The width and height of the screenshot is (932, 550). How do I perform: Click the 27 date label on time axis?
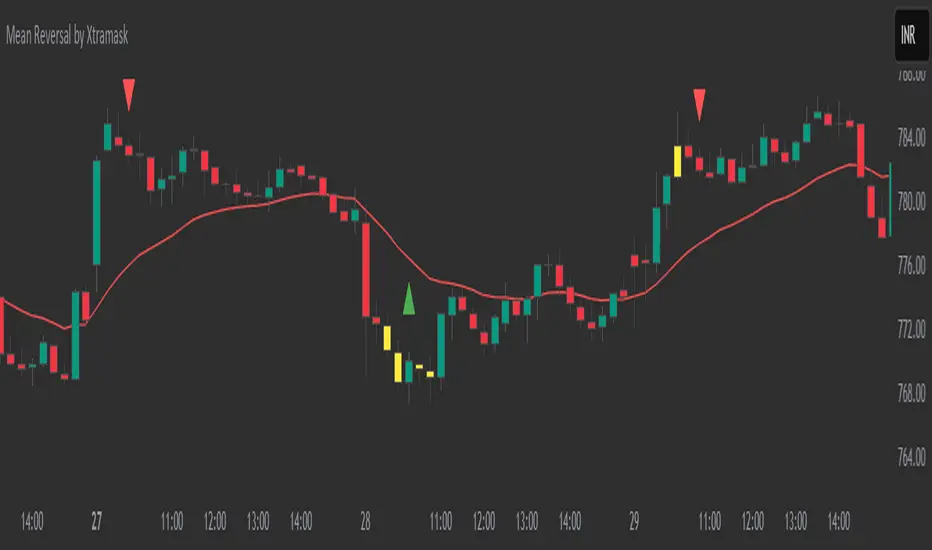tap(97, 521)
